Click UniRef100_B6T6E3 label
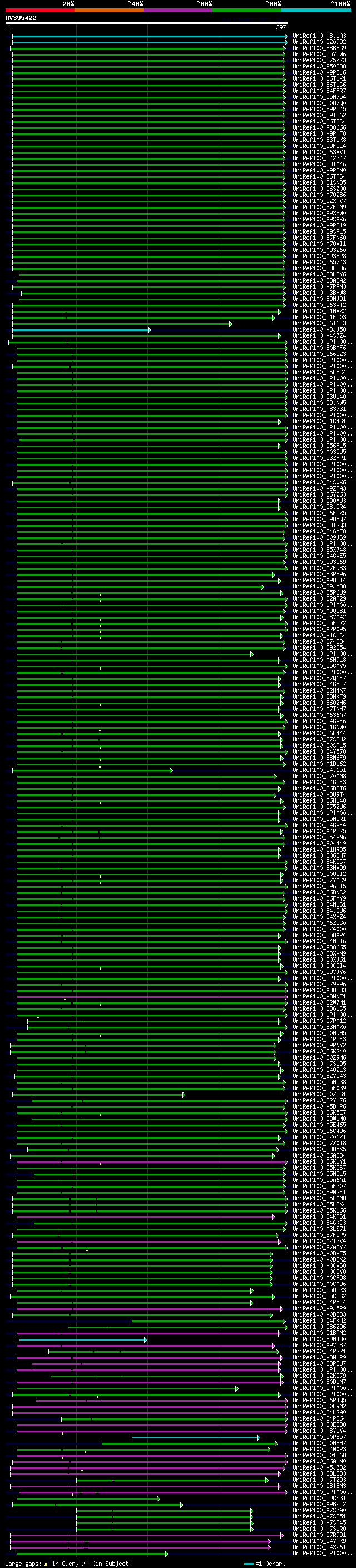This screenshot has height=1568, width=356. [319, 323]
